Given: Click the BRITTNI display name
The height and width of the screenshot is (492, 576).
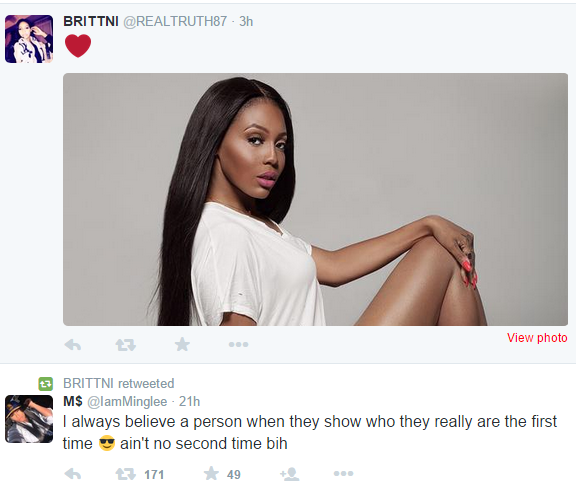Looking at the screenshot, I should click(x=91, y=21).
